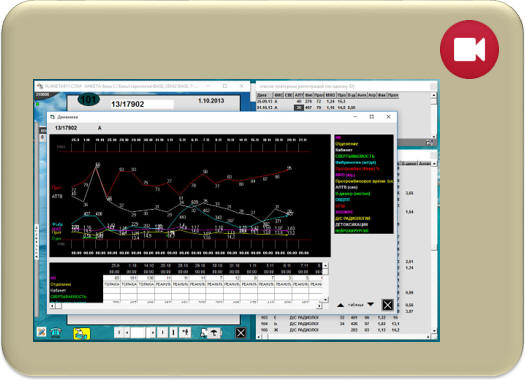Click the black X button beside umbrella icon
The width and height of the screenshot is (525, 380).
pos(241,333)
